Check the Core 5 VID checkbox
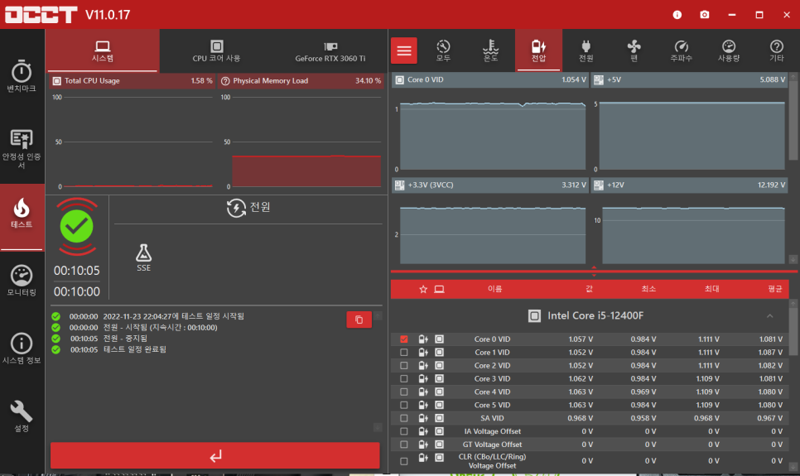The image size is (800, 476). point(404,405)
